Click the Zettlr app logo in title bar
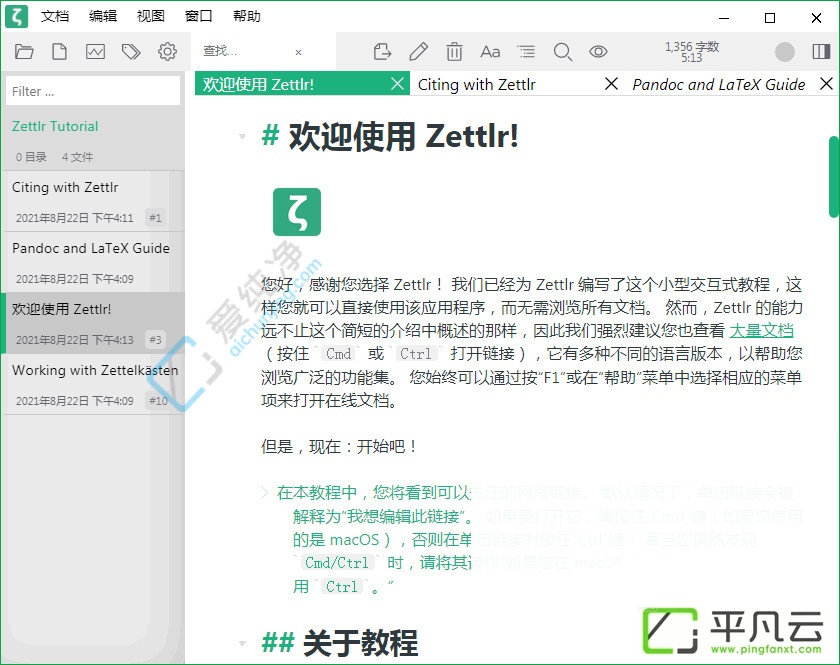Screen dimensions: 840x665 17,16
